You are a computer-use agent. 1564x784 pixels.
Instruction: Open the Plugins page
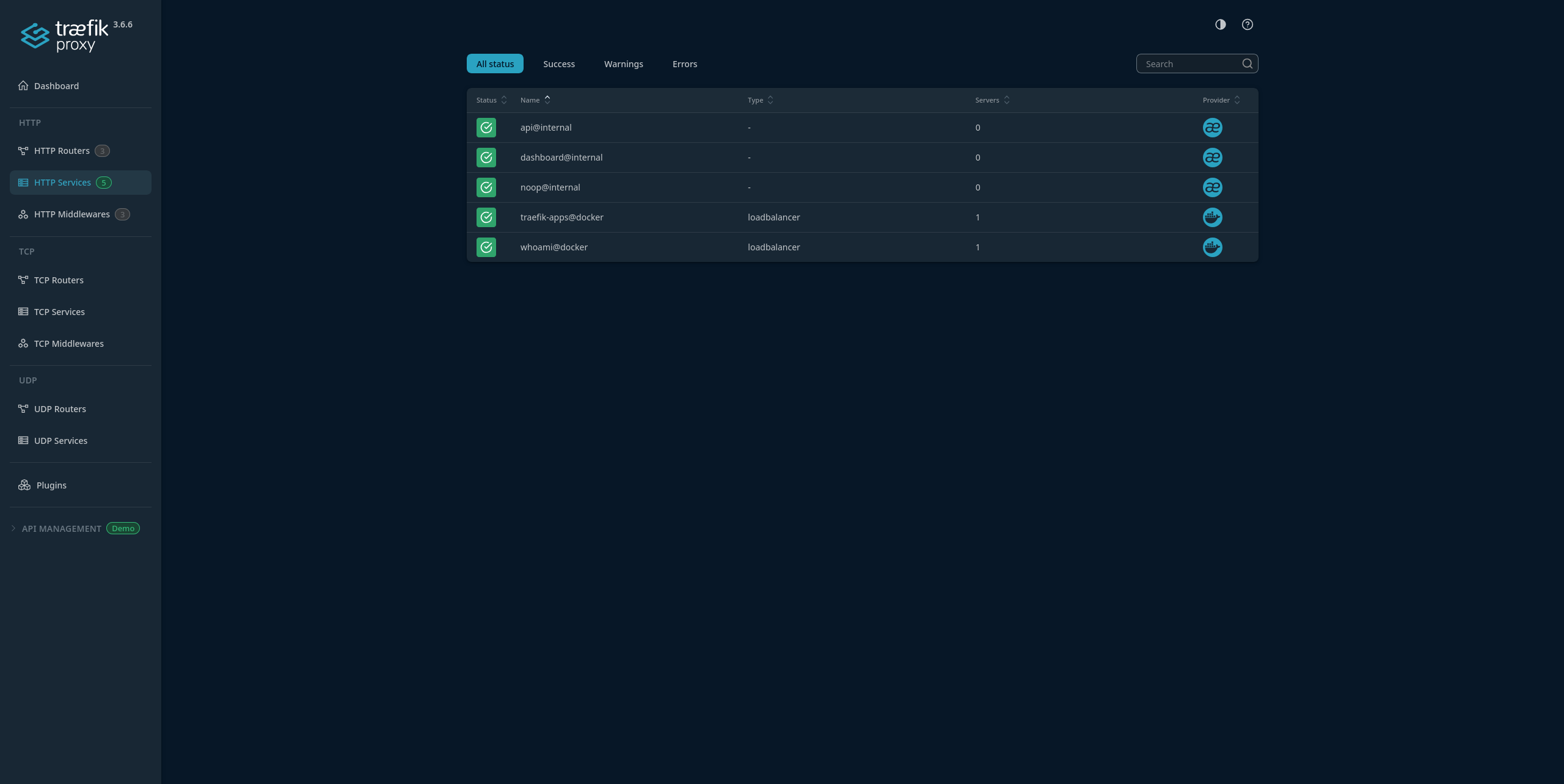point(51,485)
